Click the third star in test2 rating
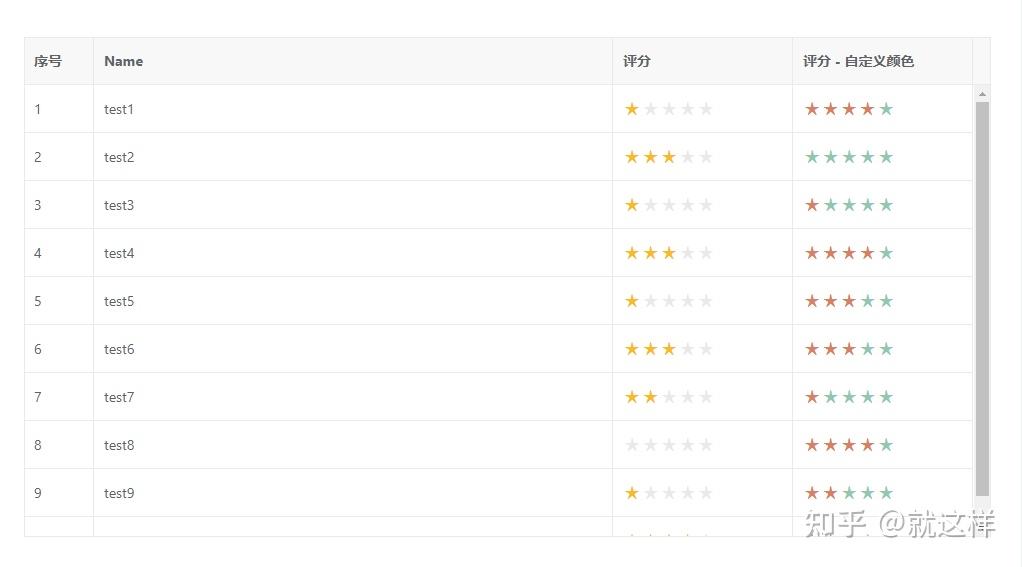Screen dimensions: 1022x567 669,157
